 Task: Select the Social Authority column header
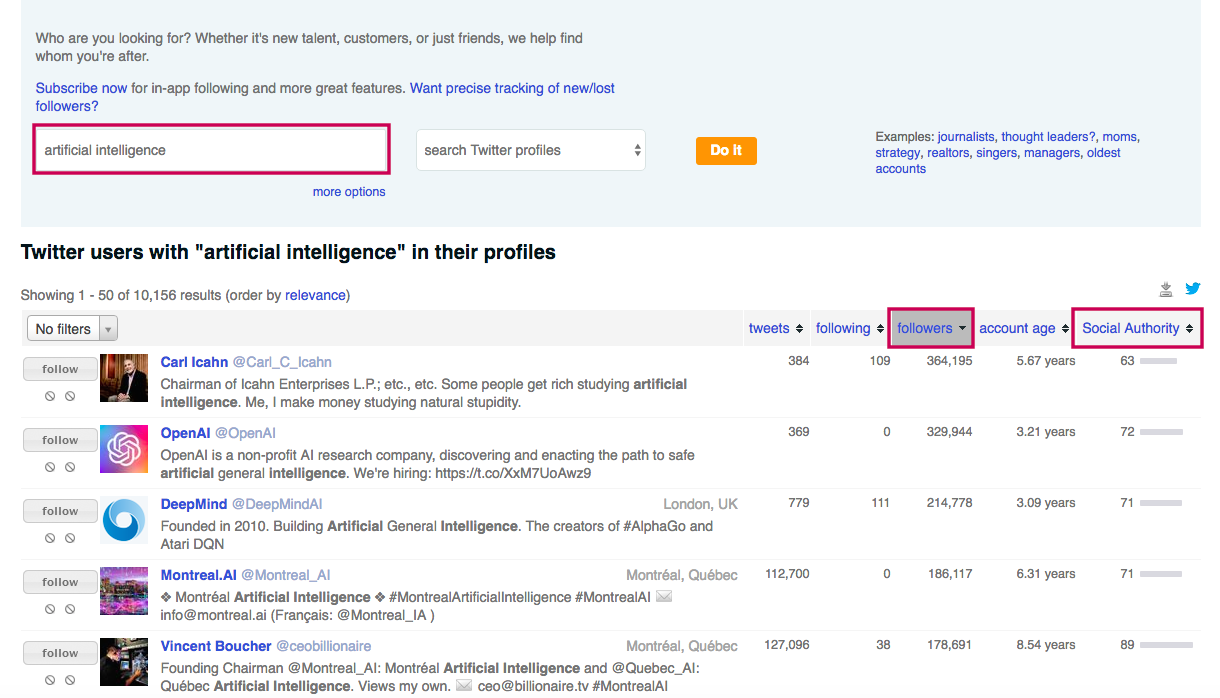pos(1131,328)
